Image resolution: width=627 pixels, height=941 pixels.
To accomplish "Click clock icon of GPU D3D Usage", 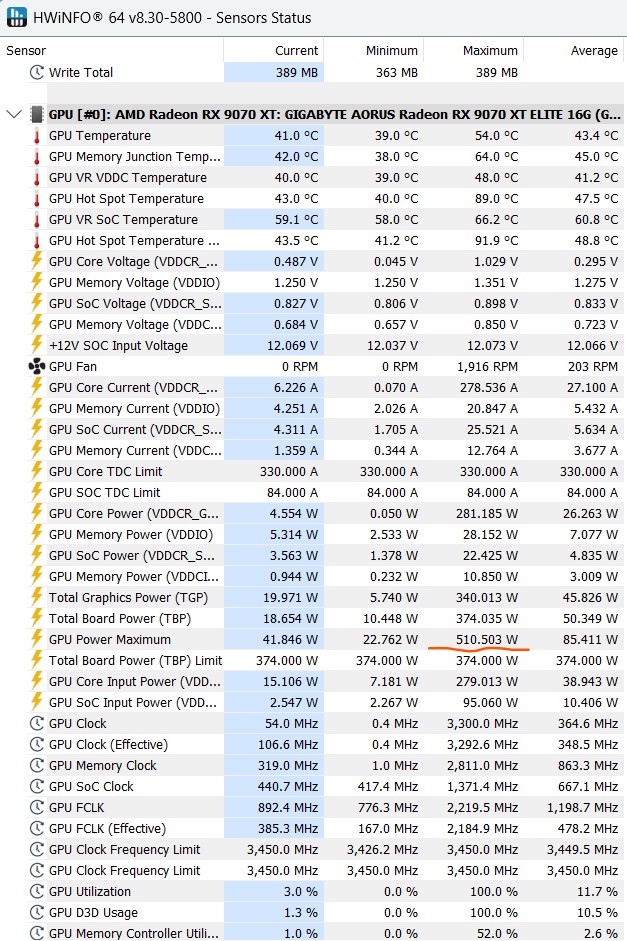I will [x=37, y=913].
